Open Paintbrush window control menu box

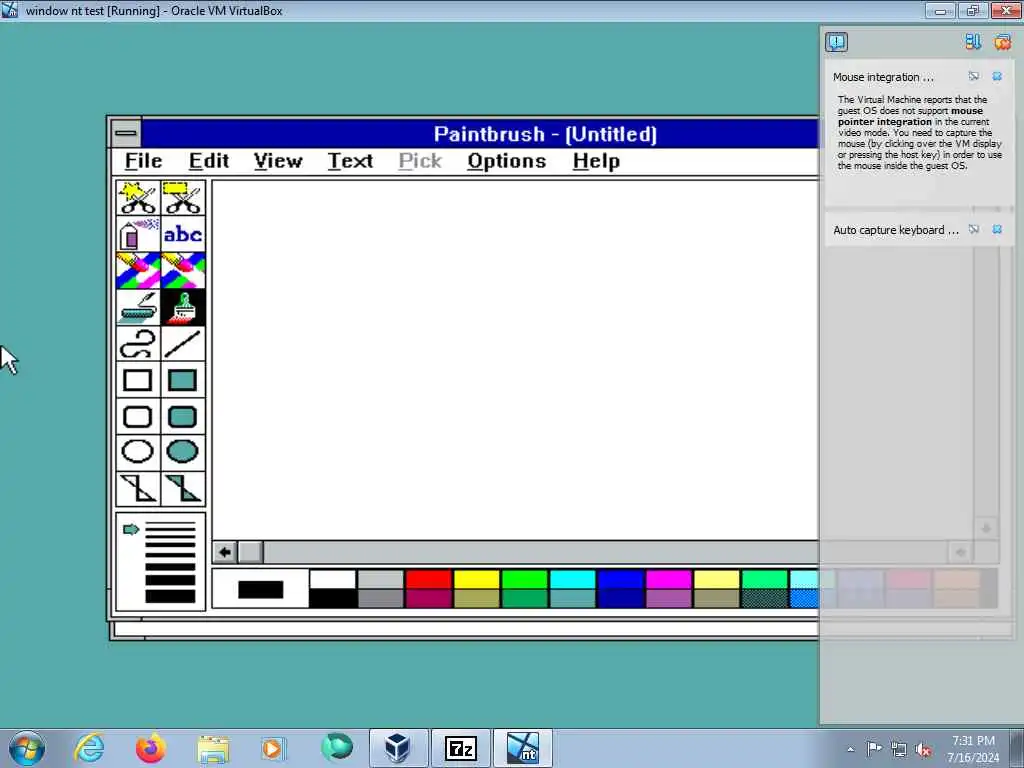click(125, 134)
